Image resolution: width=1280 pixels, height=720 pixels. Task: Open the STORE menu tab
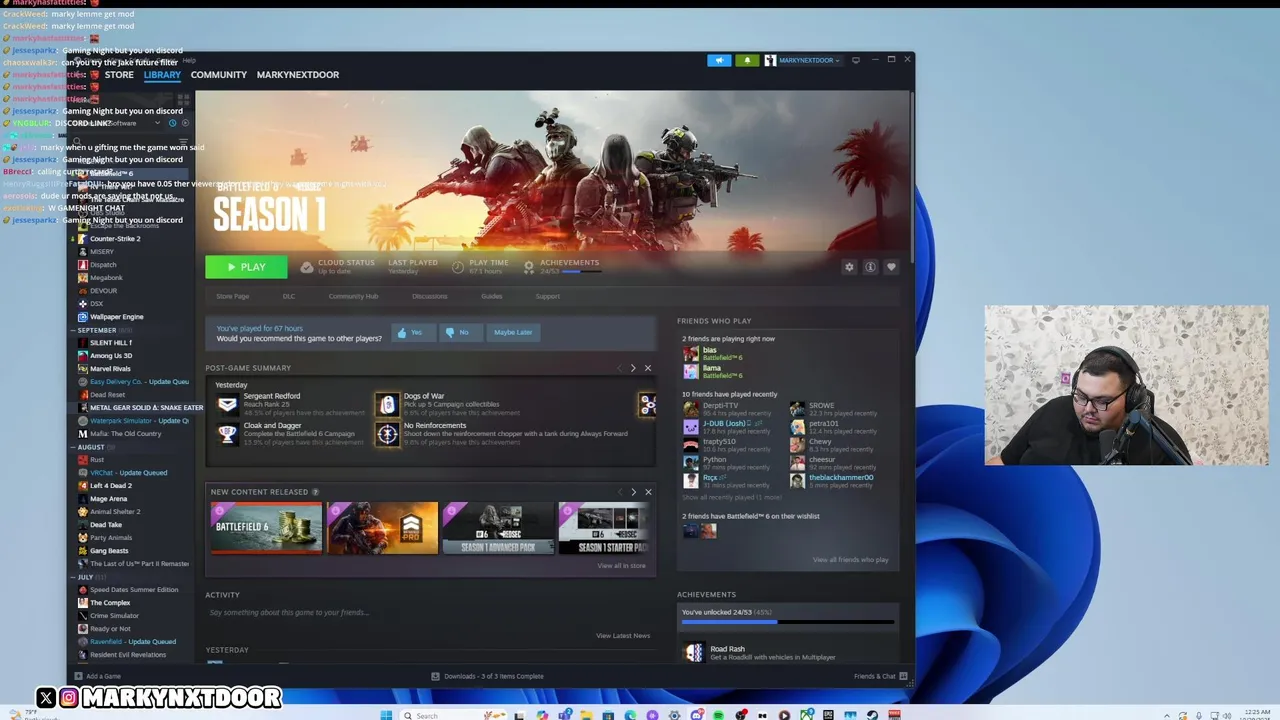[x=119, y=75]
